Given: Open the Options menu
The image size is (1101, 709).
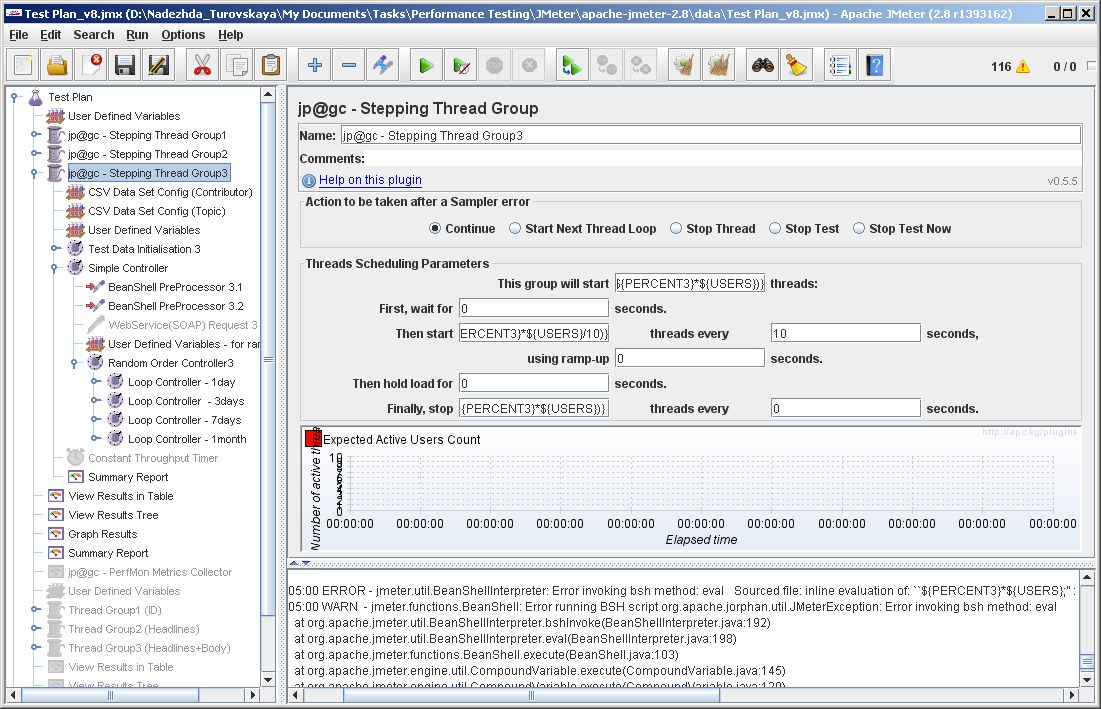Looking at the screenshot, I should click(183, 35).
